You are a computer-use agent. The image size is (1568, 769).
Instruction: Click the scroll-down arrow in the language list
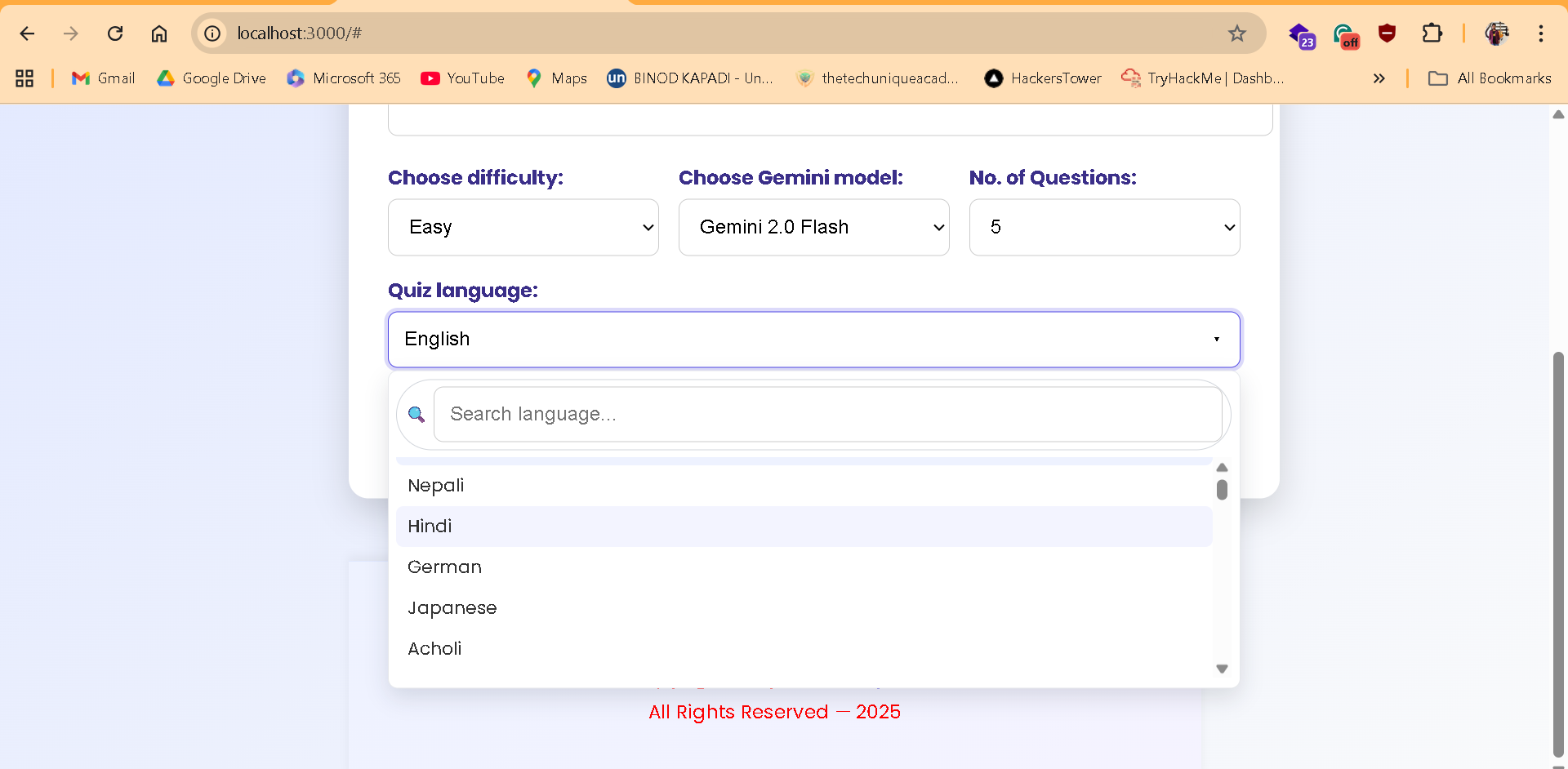pyautogui.click(x=1222, y=668)
